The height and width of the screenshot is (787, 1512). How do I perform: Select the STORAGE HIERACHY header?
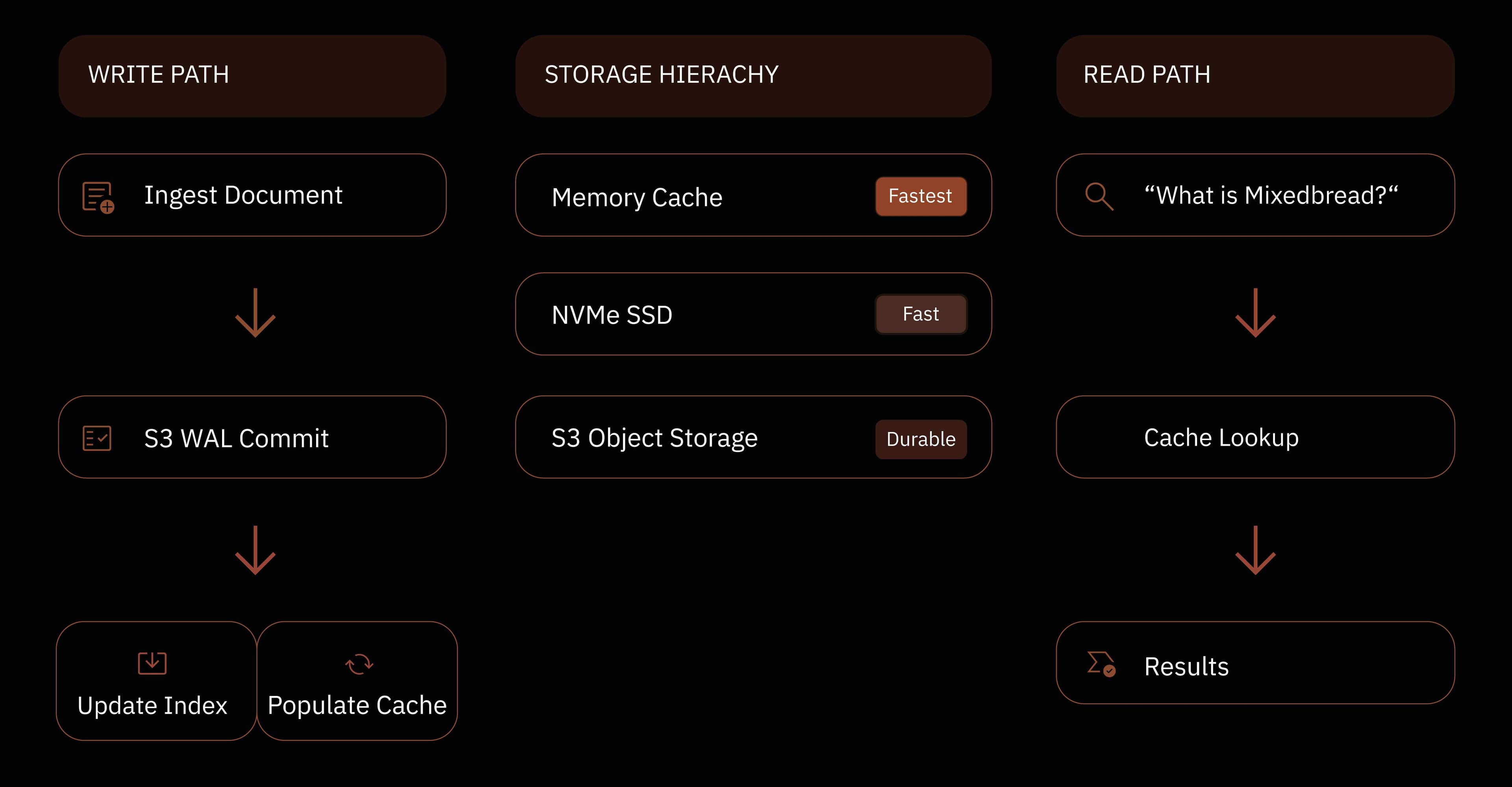tap(753, 76)
